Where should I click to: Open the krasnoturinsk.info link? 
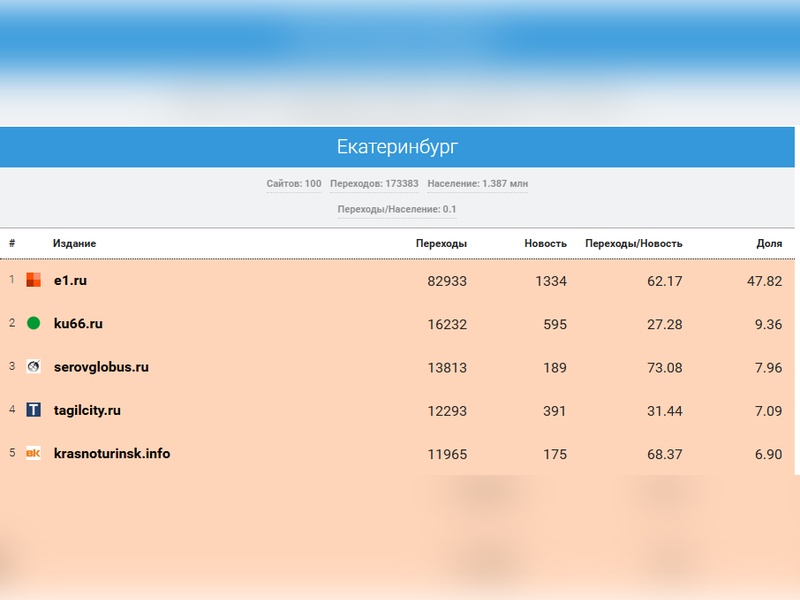tap(112, 453)
